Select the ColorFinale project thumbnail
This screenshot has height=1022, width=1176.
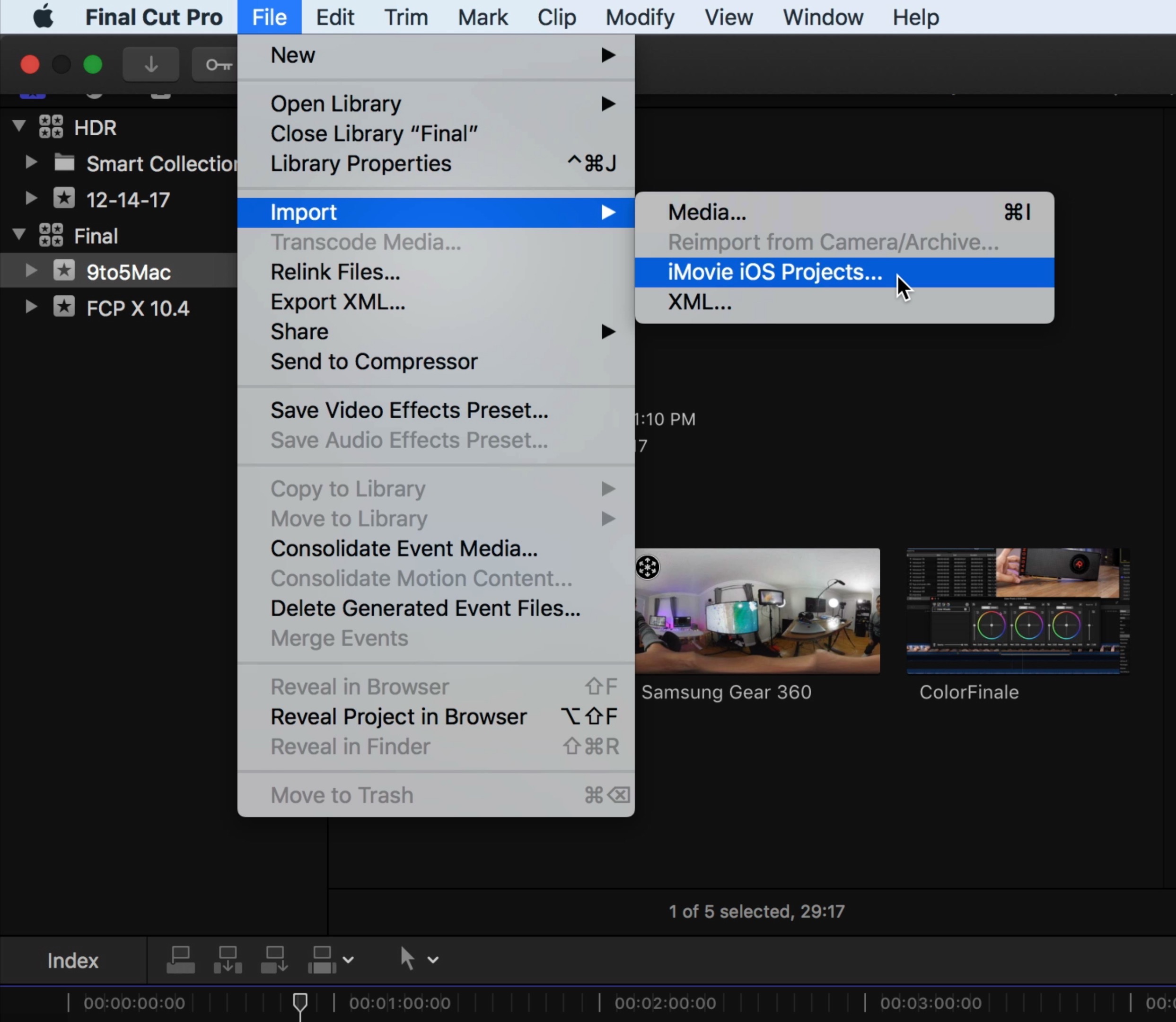pyautogui.click(x=1018, y=611)
